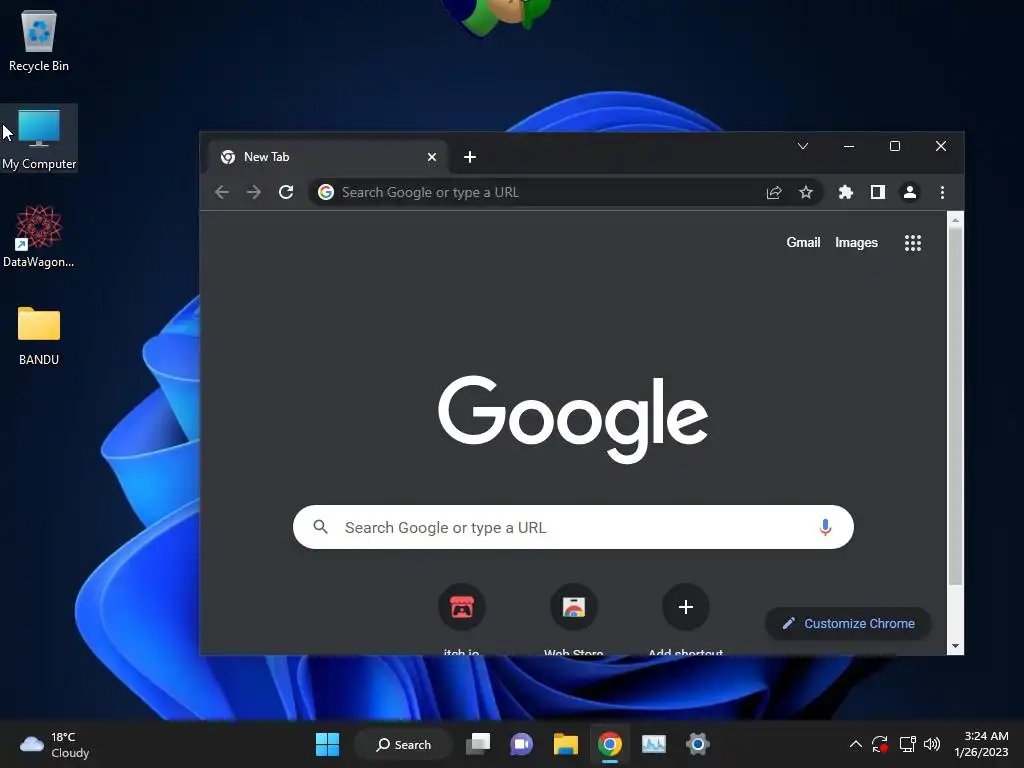
Task: Click the sync status tray icon
Action: [x=880, y=744]
